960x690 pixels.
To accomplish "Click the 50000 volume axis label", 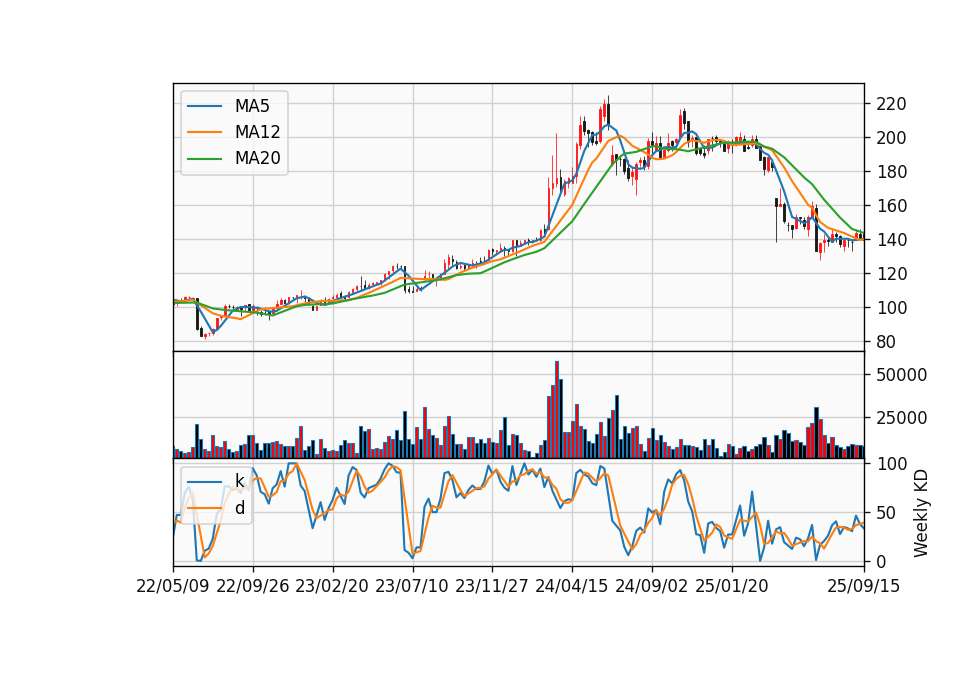I will (x=901, y=375).
